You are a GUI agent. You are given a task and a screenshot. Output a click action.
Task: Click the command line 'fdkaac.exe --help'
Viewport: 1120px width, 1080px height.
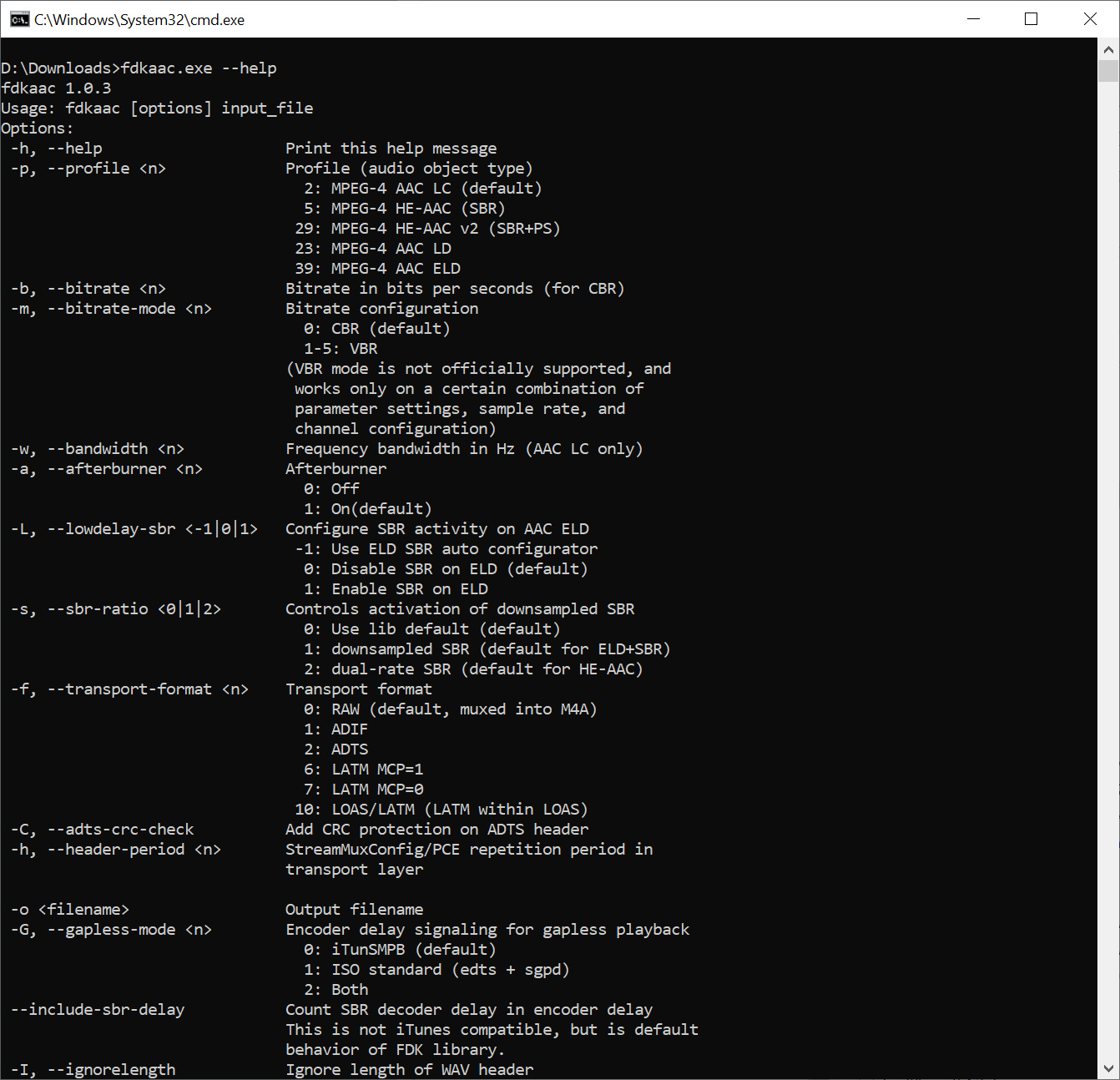[199, 68]
